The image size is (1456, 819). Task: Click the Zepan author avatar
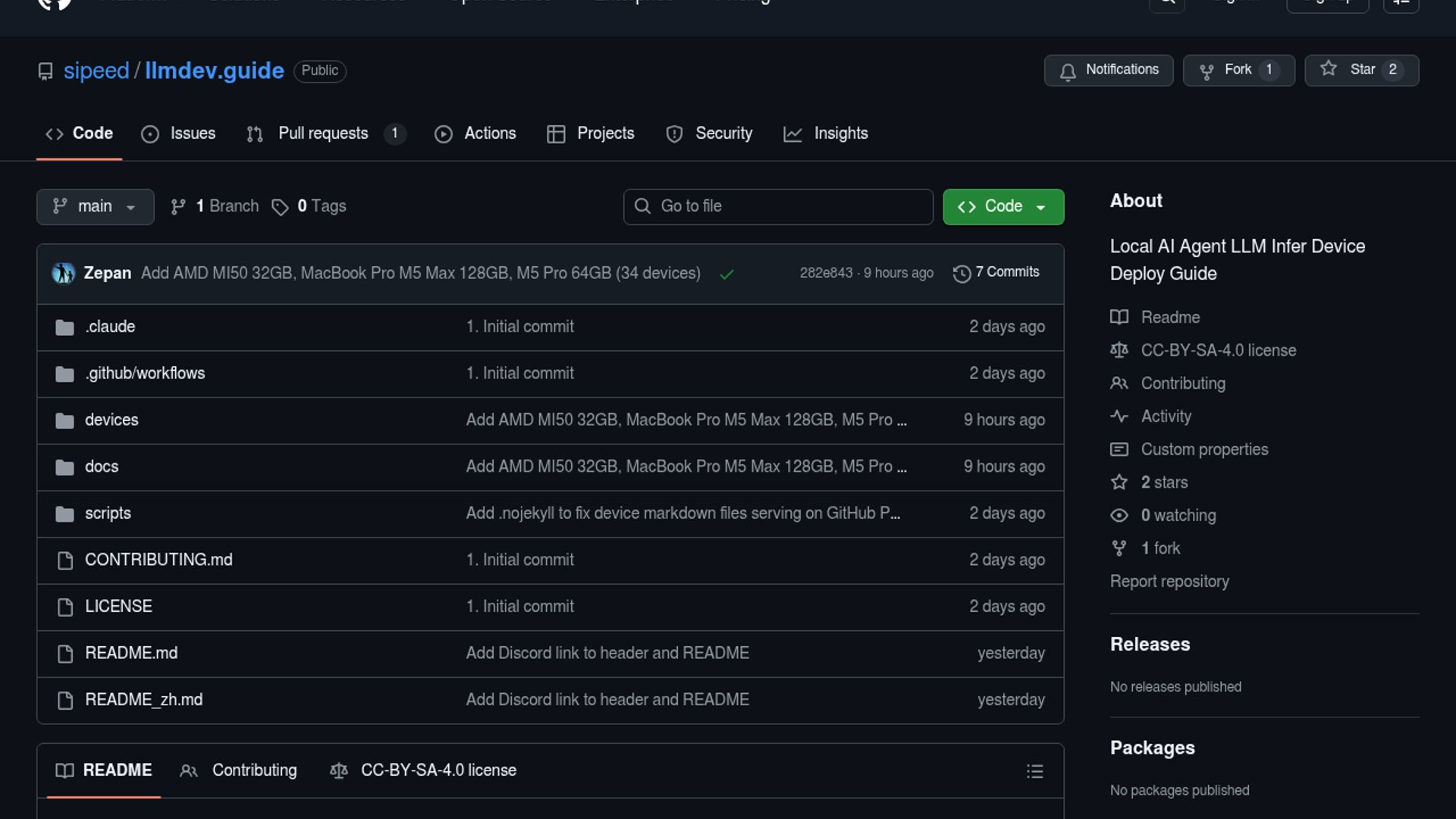[x=64, y=273]
